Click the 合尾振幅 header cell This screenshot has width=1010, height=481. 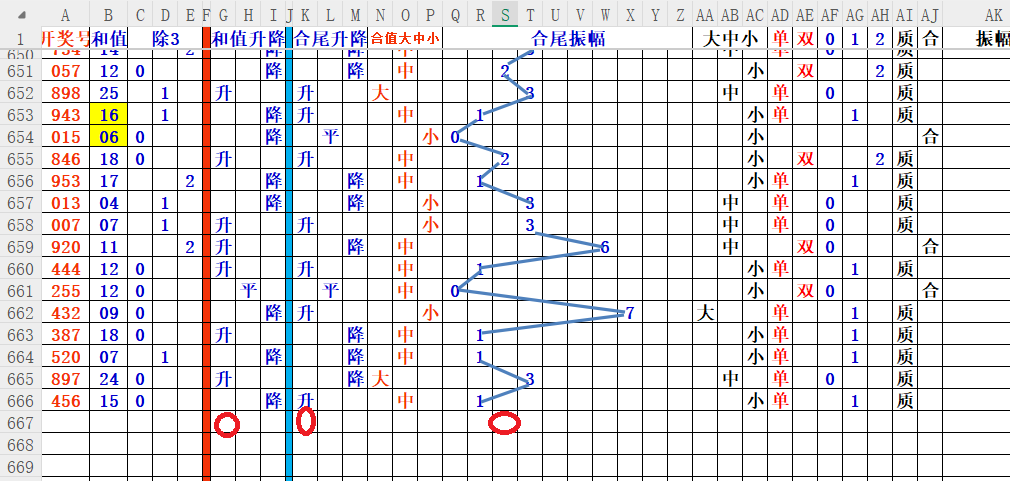point(567,39)
